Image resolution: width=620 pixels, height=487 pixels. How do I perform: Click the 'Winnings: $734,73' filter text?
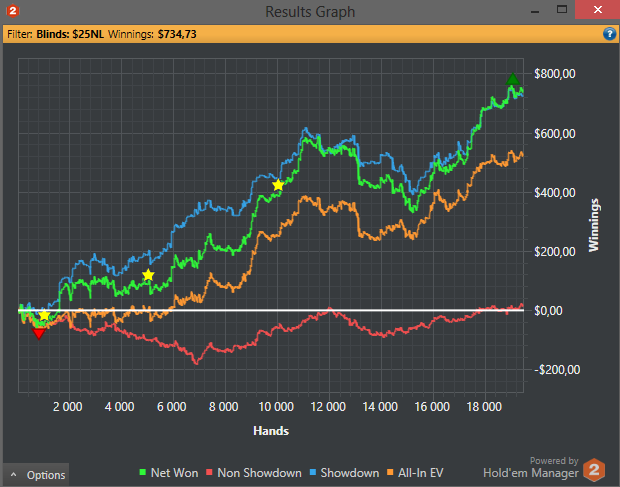(x=152, y=34)
